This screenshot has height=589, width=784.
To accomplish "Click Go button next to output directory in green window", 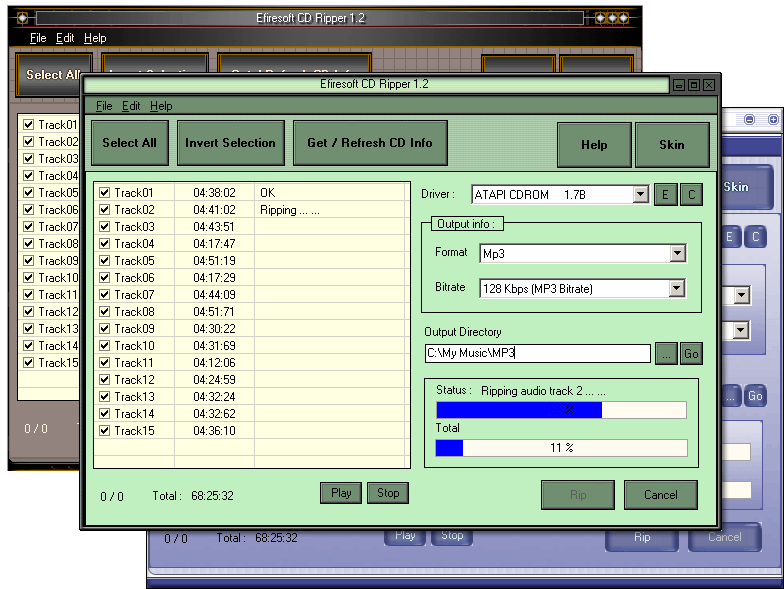I will click(692, 354).
